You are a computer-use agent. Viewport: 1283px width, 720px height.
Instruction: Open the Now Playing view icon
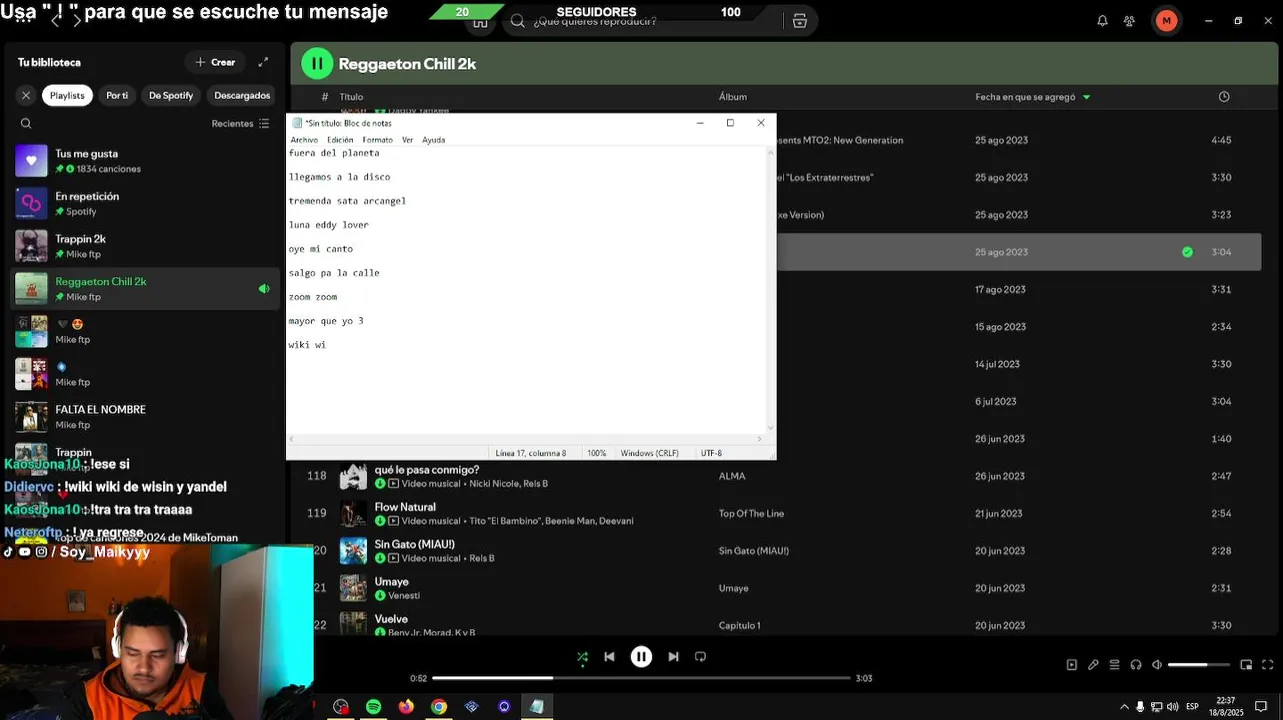[1071, 665]
